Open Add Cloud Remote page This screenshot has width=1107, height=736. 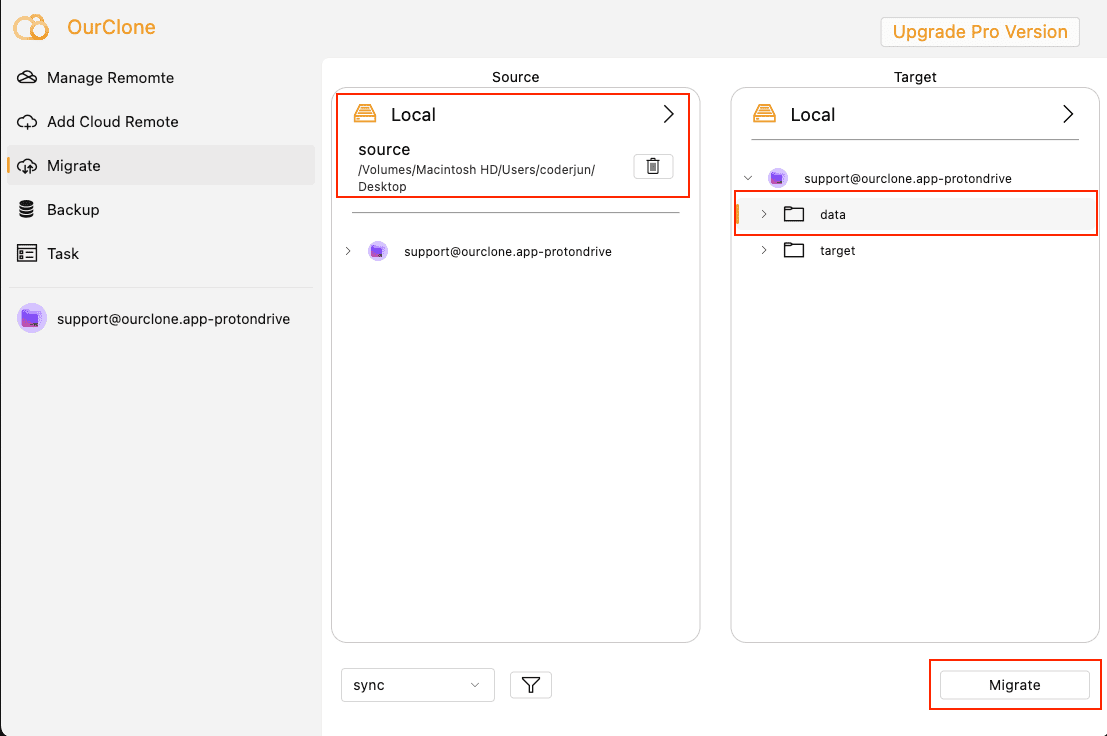tap(161, 121)
